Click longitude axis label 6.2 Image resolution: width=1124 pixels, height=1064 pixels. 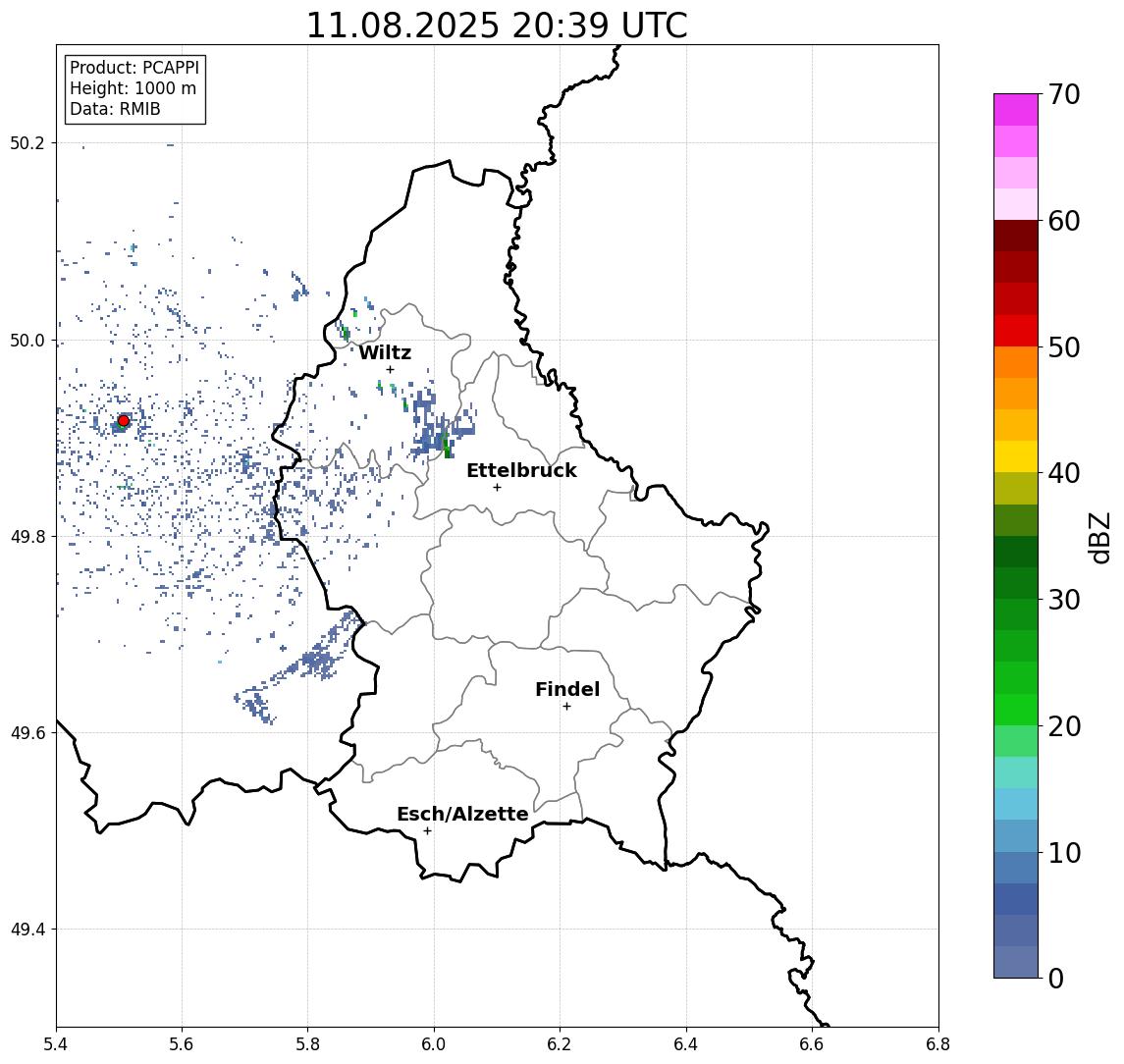coord(560,1044)
